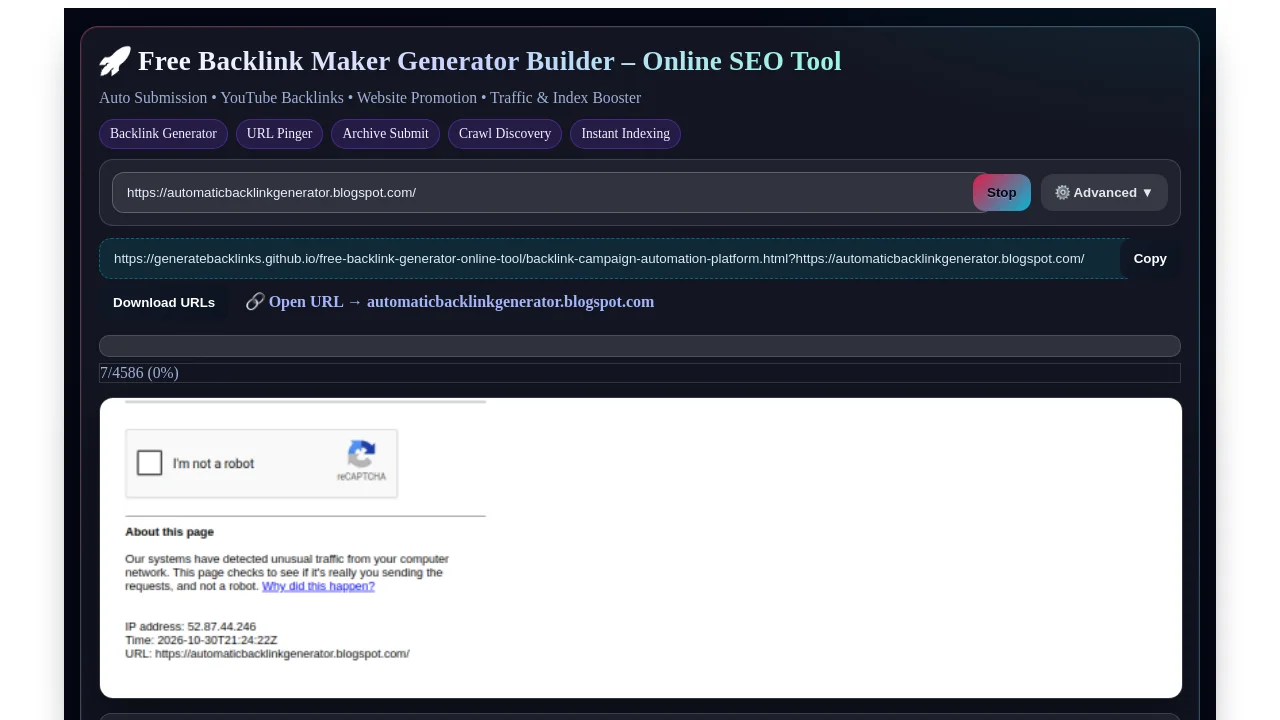The width and height of the screenshot is (1280, 720).
Task: Click the generated backlink URL field
Action: tap(613, 259)
